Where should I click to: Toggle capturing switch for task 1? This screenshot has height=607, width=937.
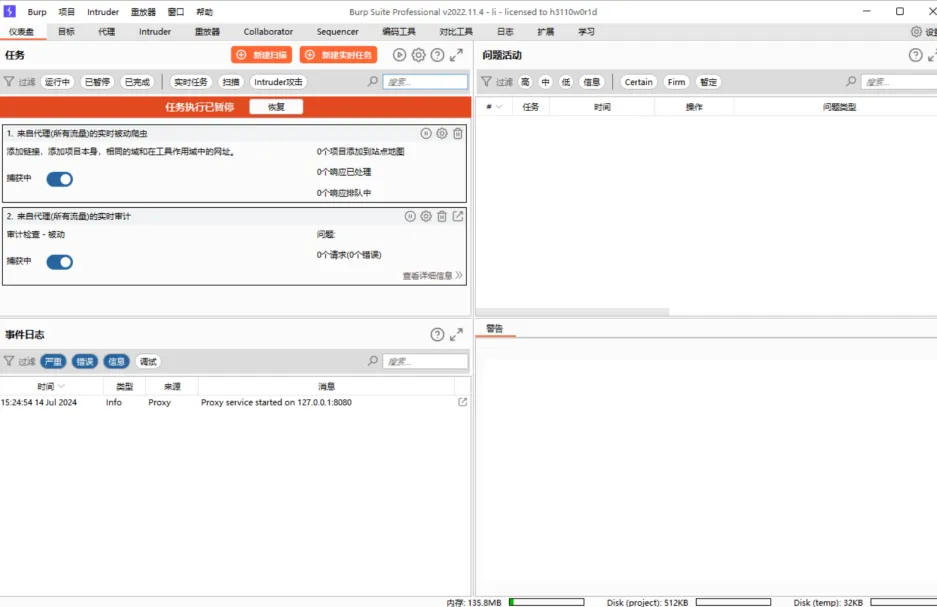point(60,179)
